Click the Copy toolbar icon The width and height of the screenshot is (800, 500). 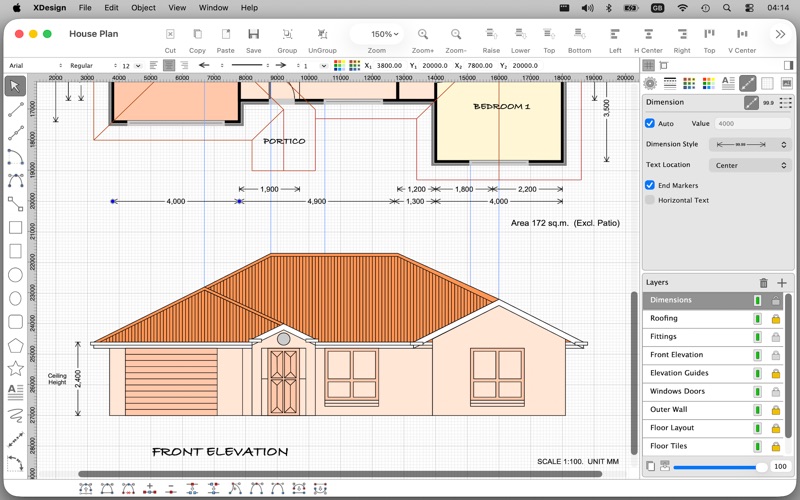tap(197, 34)
